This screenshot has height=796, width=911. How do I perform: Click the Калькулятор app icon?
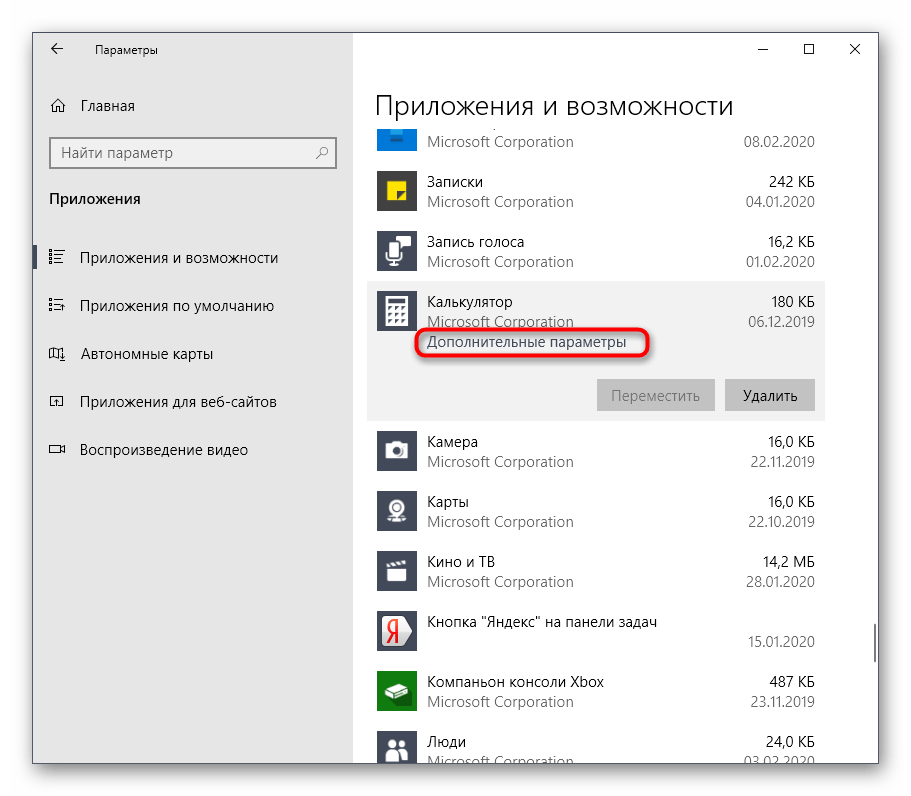(396, 312)
